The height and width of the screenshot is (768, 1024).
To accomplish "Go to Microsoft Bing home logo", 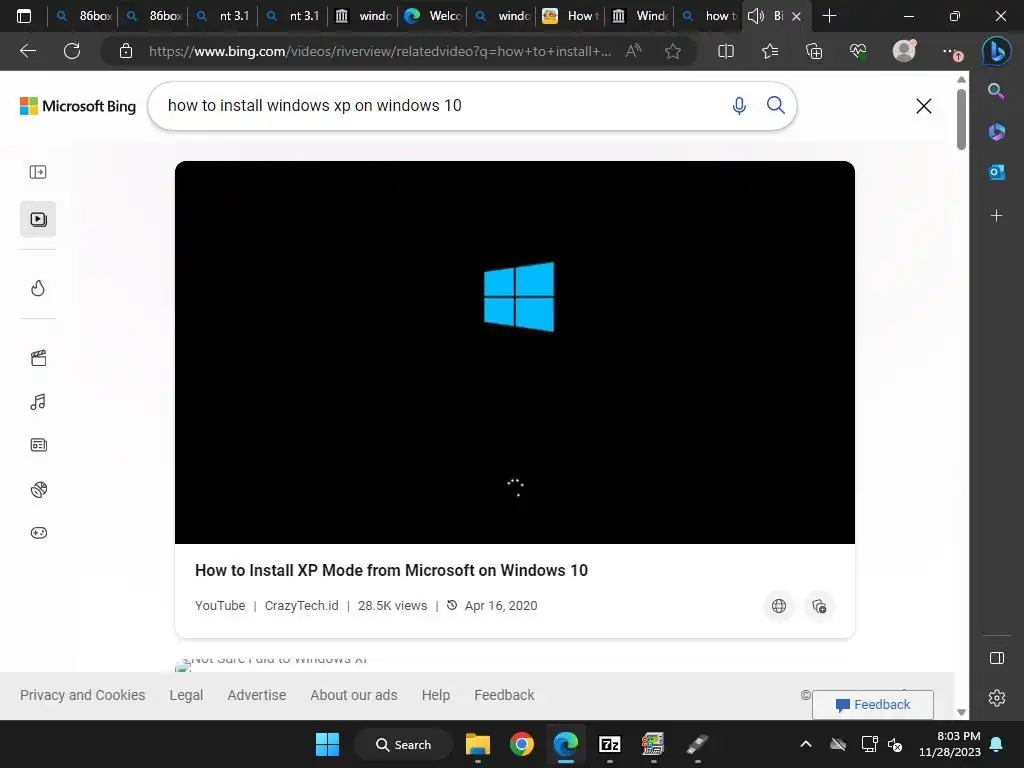I will [x=78, y=106].
